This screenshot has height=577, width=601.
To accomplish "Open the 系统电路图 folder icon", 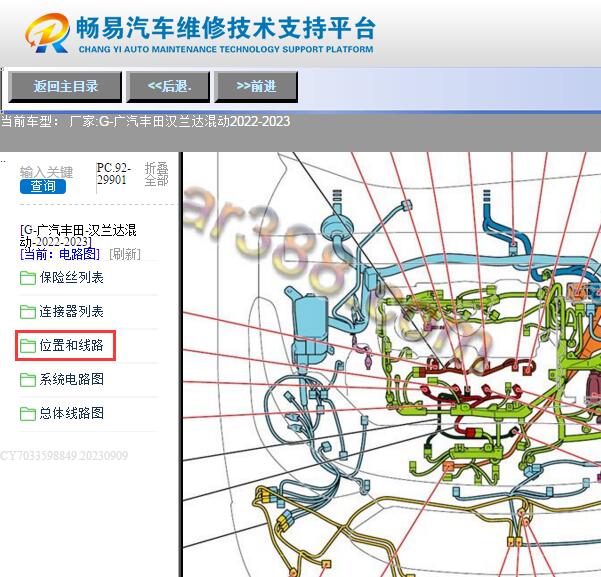I will pyautogui.click(x=28, y=380).
